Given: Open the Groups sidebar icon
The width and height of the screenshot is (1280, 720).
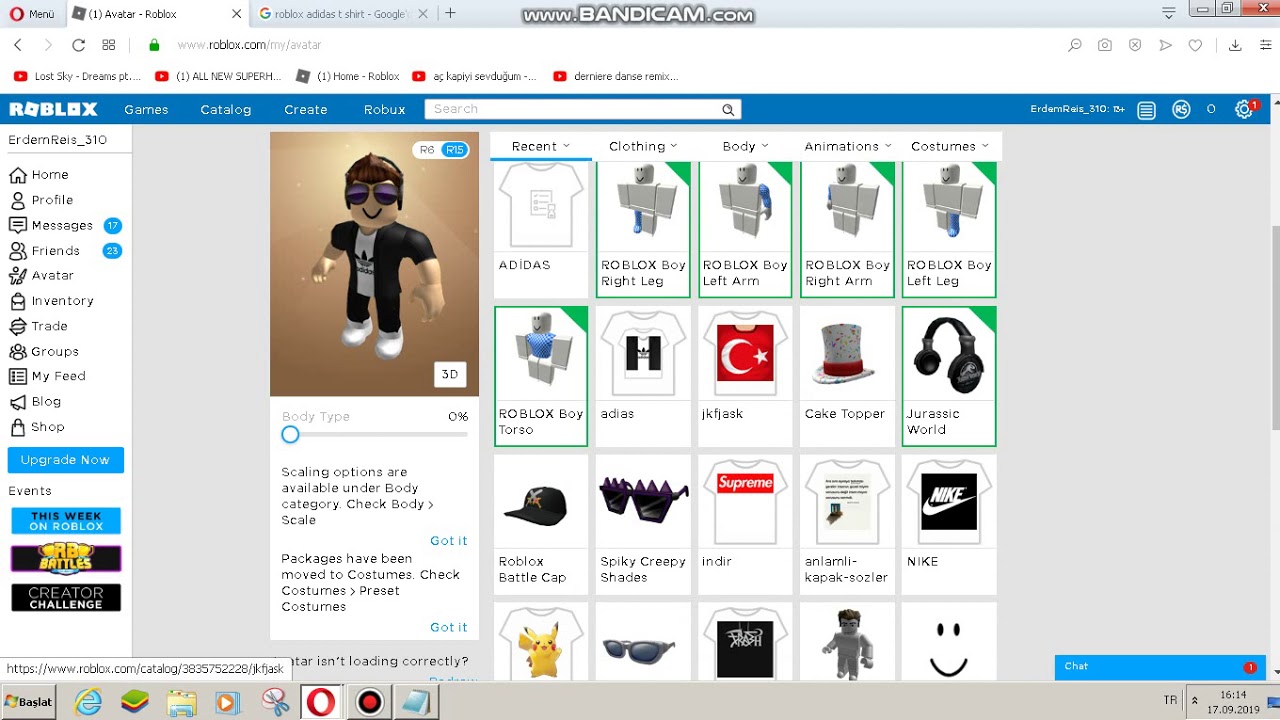Looking at the screenshot, I should point(17,351).
